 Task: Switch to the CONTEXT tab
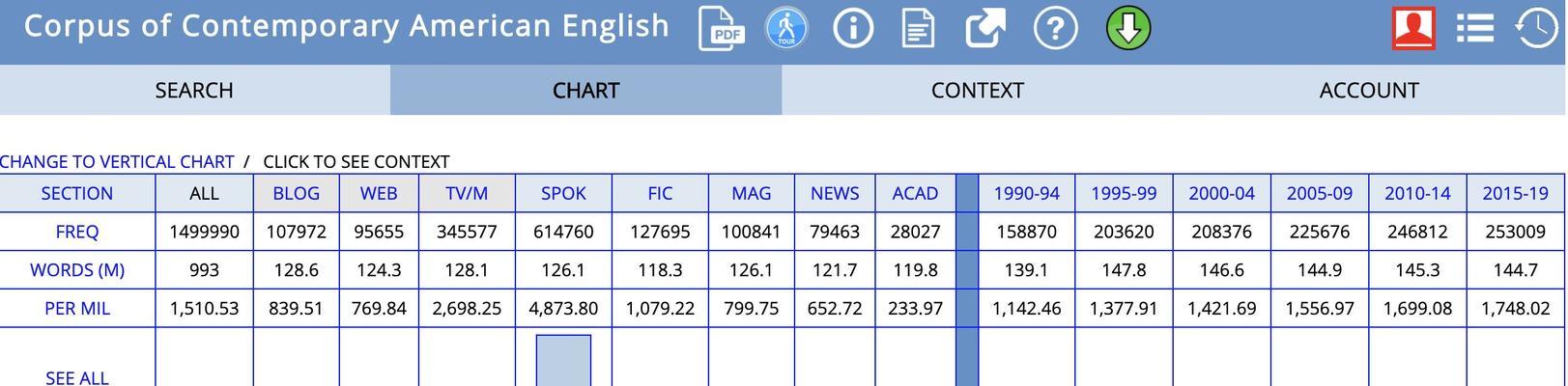(978, 90)
